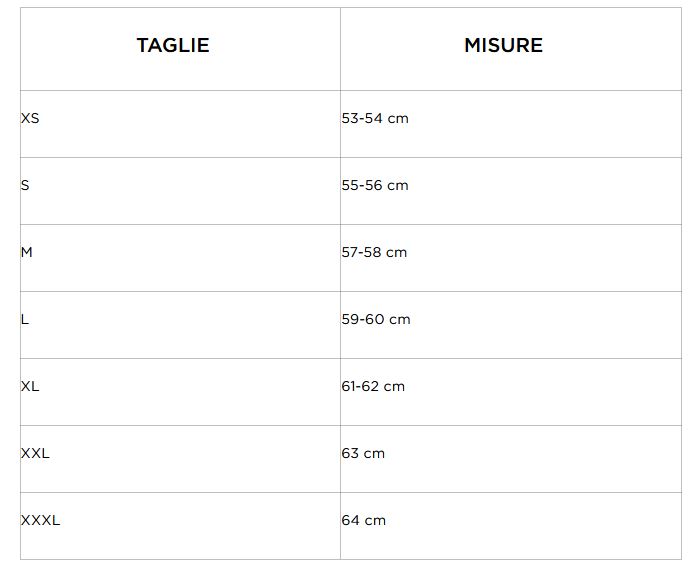Click the 59-60 cm measurement
Image resolution: width=695 pixels, height=565 pixels.
click(376, 319)
